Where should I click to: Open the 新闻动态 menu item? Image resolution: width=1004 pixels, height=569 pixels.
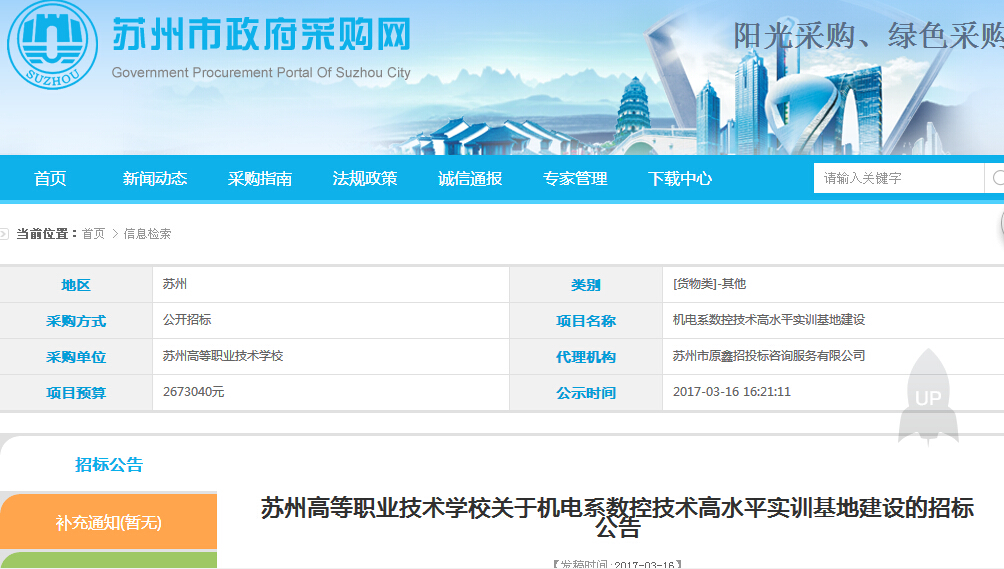point(155,179)
